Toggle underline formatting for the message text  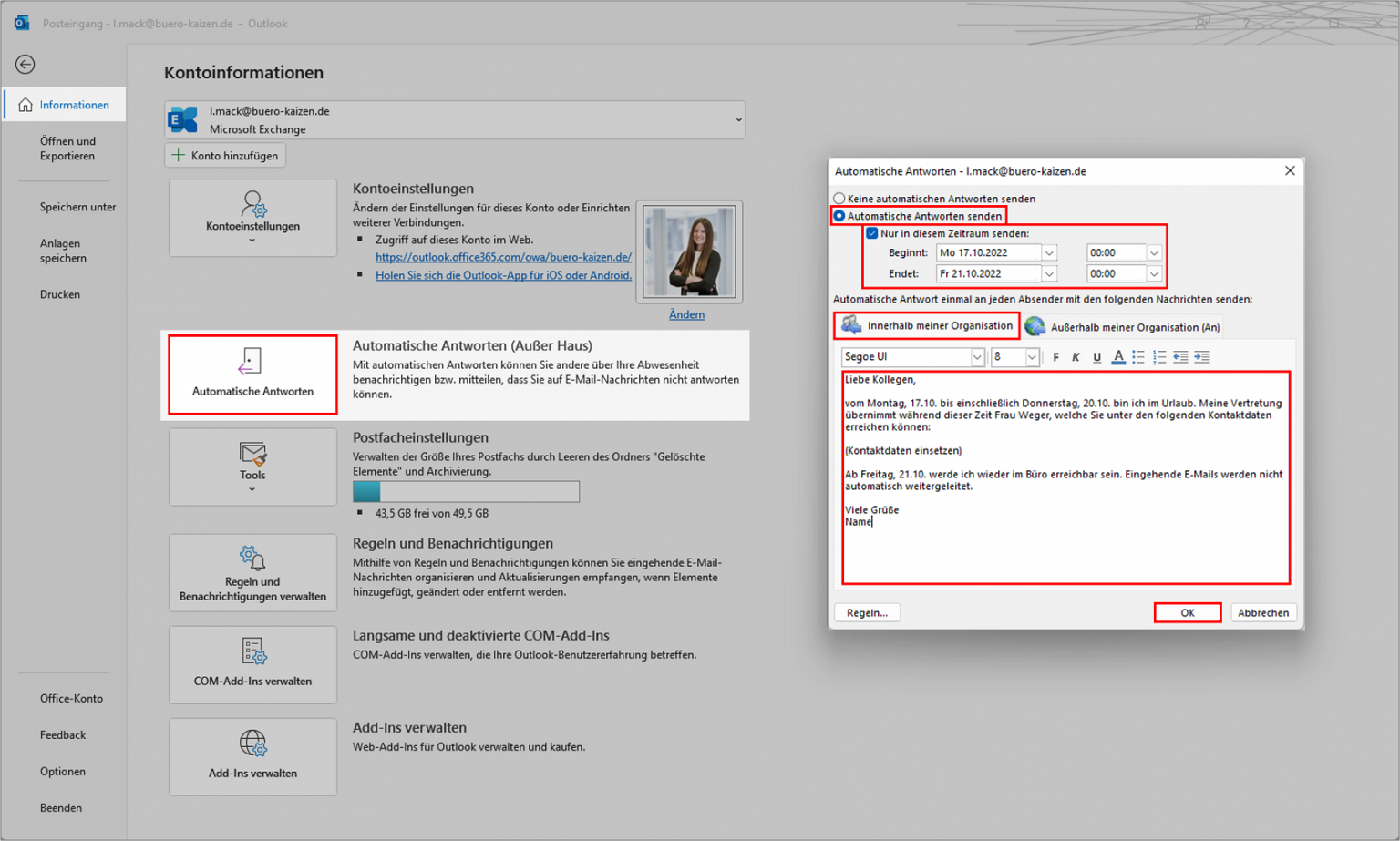click(1096, 357)
